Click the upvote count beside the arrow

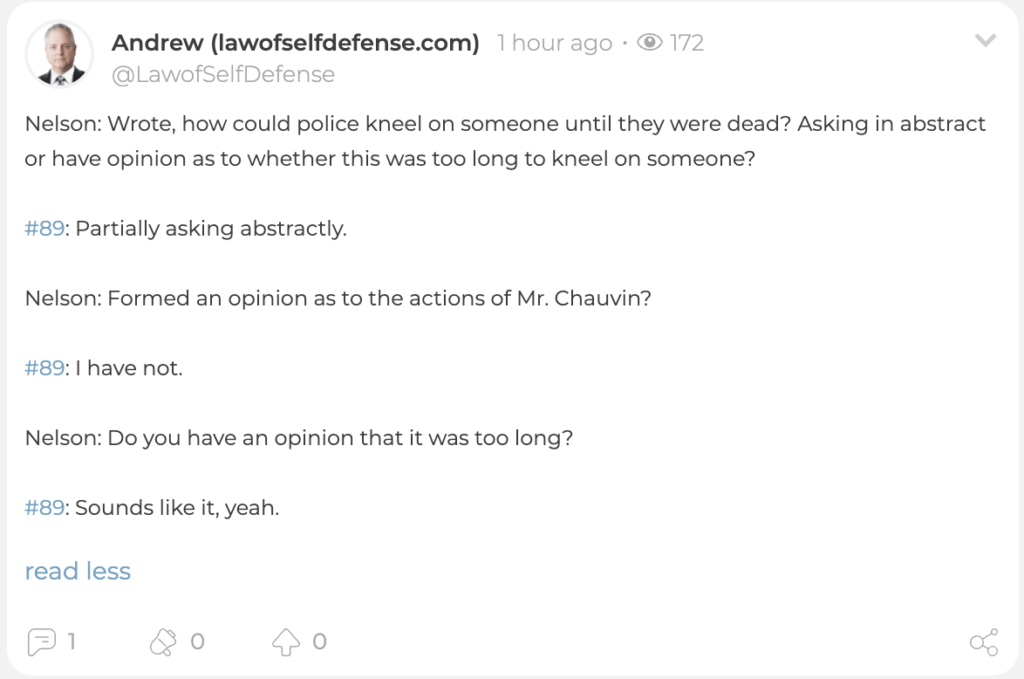pyautogui.click(x=319, y=642)
